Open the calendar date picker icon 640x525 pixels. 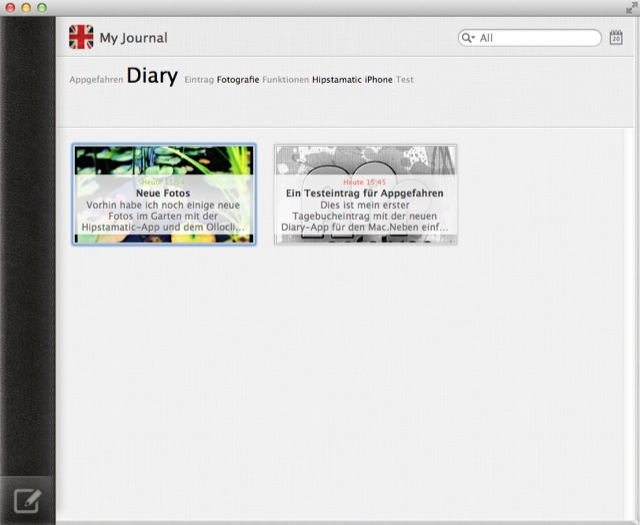pos(616,38)
